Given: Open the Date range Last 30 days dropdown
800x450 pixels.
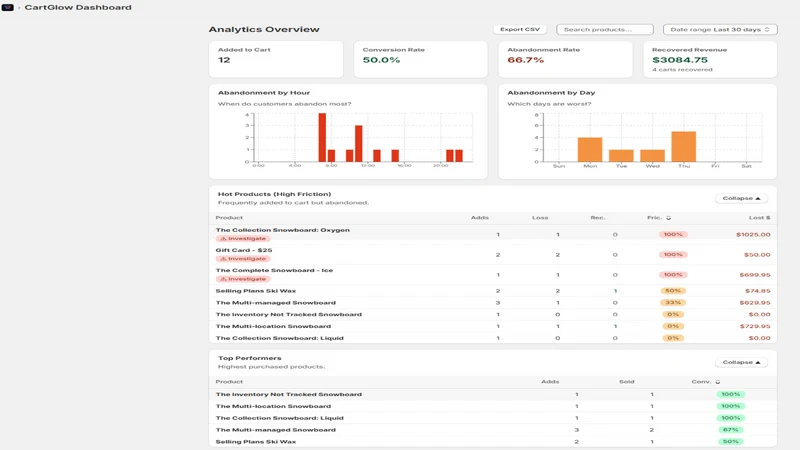Looking at the screenshot, I should point(720,30).
